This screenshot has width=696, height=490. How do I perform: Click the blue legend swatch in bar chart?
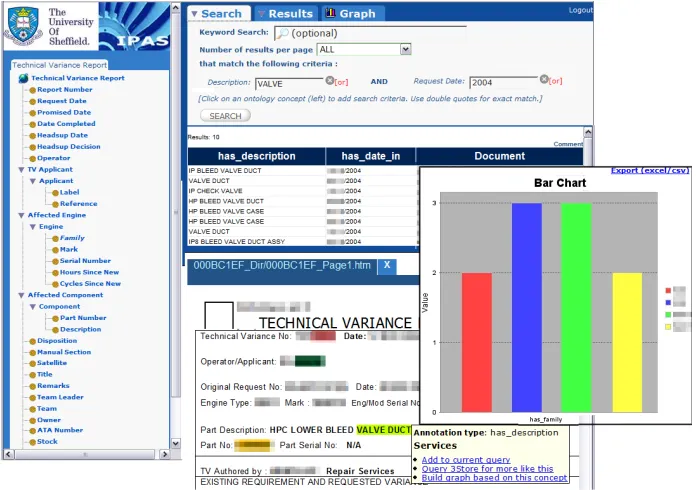click(668, 302)
